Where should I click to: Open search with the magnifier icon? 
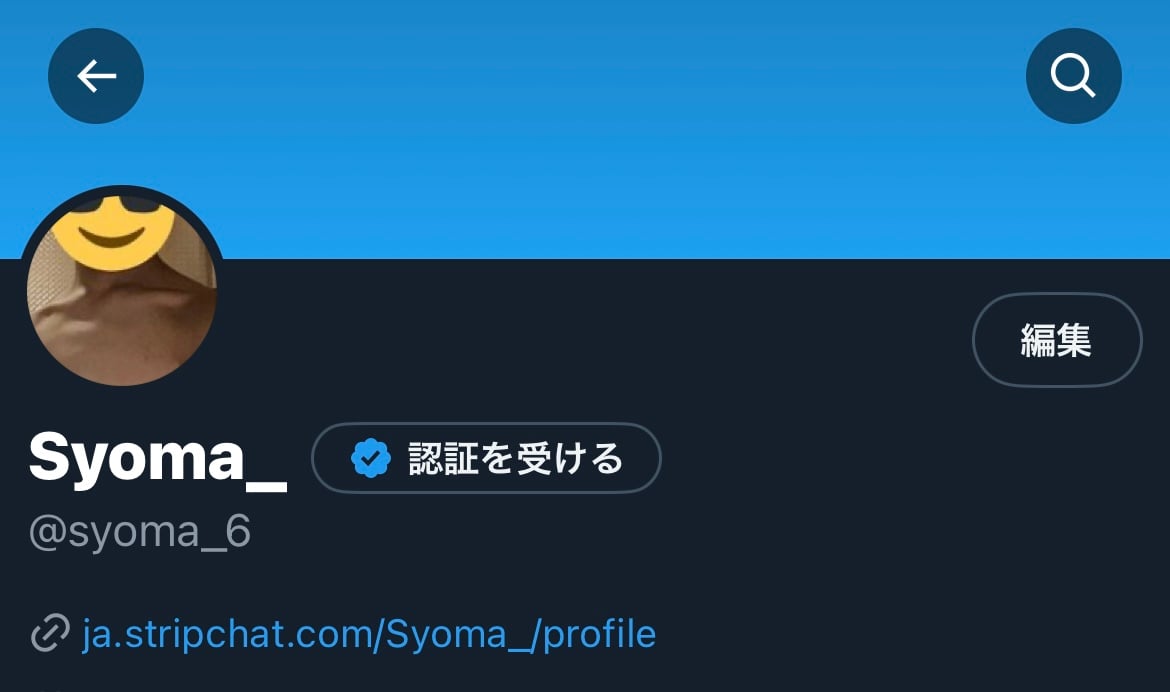point(1073,76)
